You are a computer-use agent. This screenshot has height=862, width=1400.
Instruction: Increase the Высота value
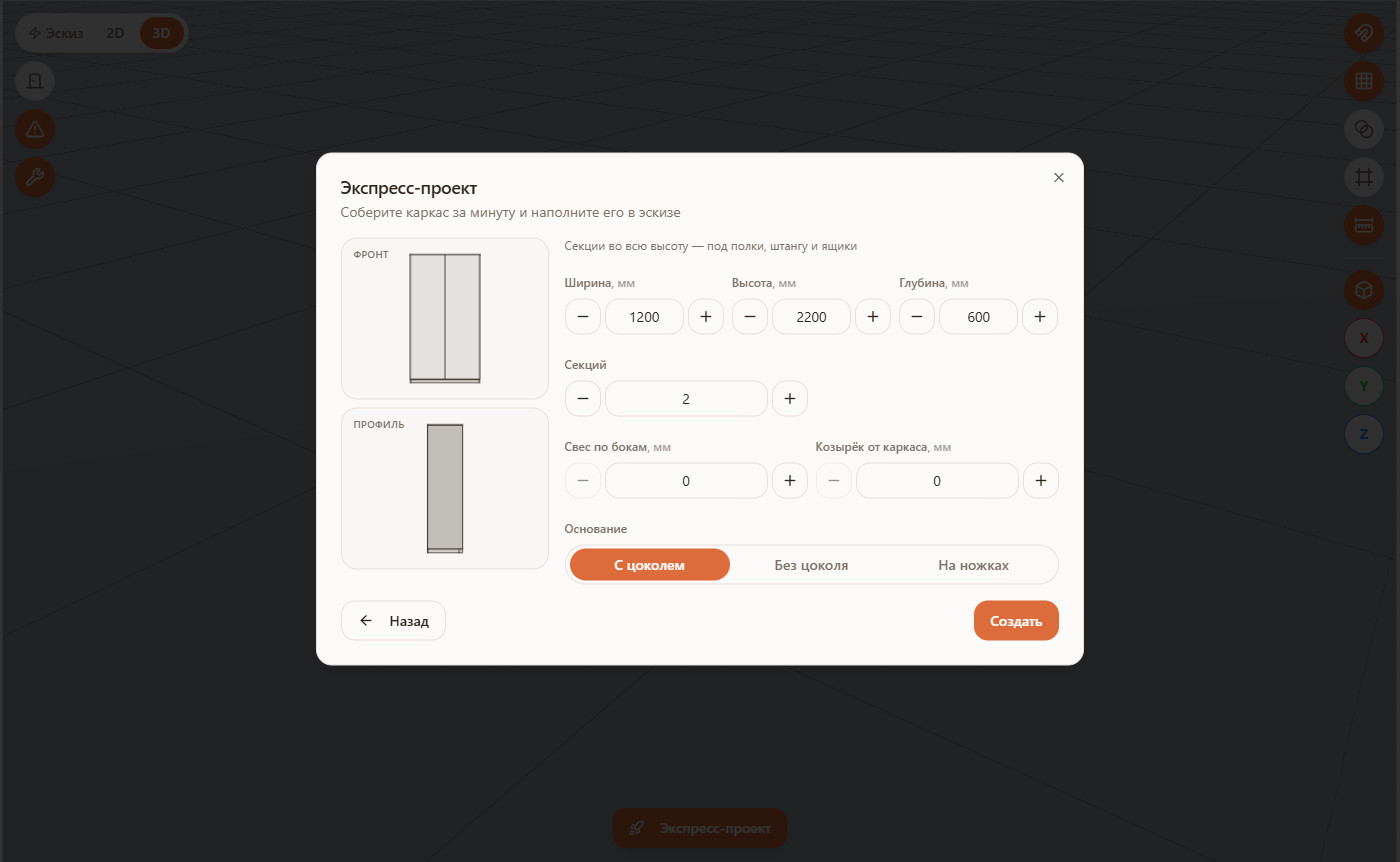tap(873, 317)
